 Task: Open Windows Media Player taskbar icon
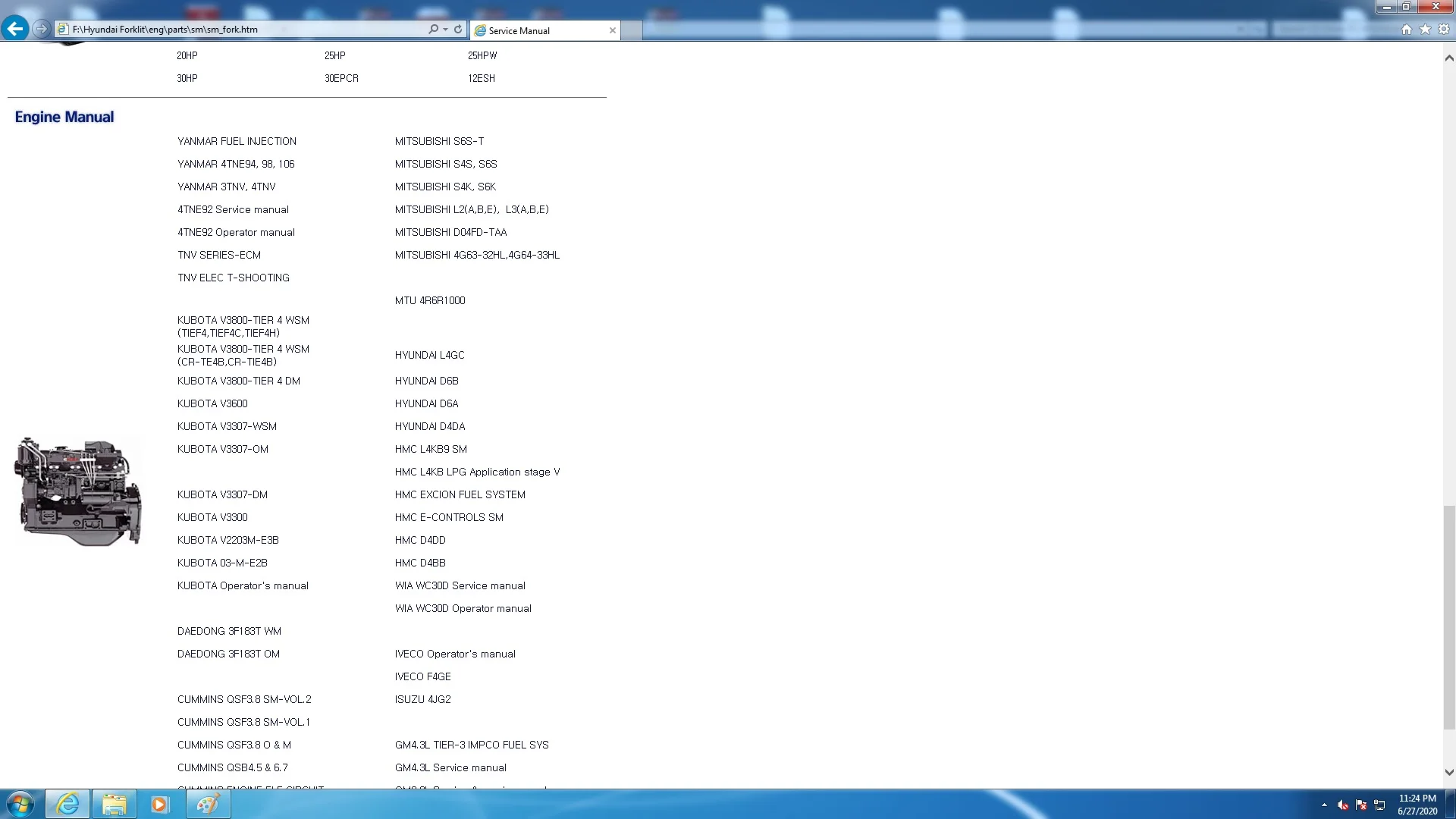160,804
